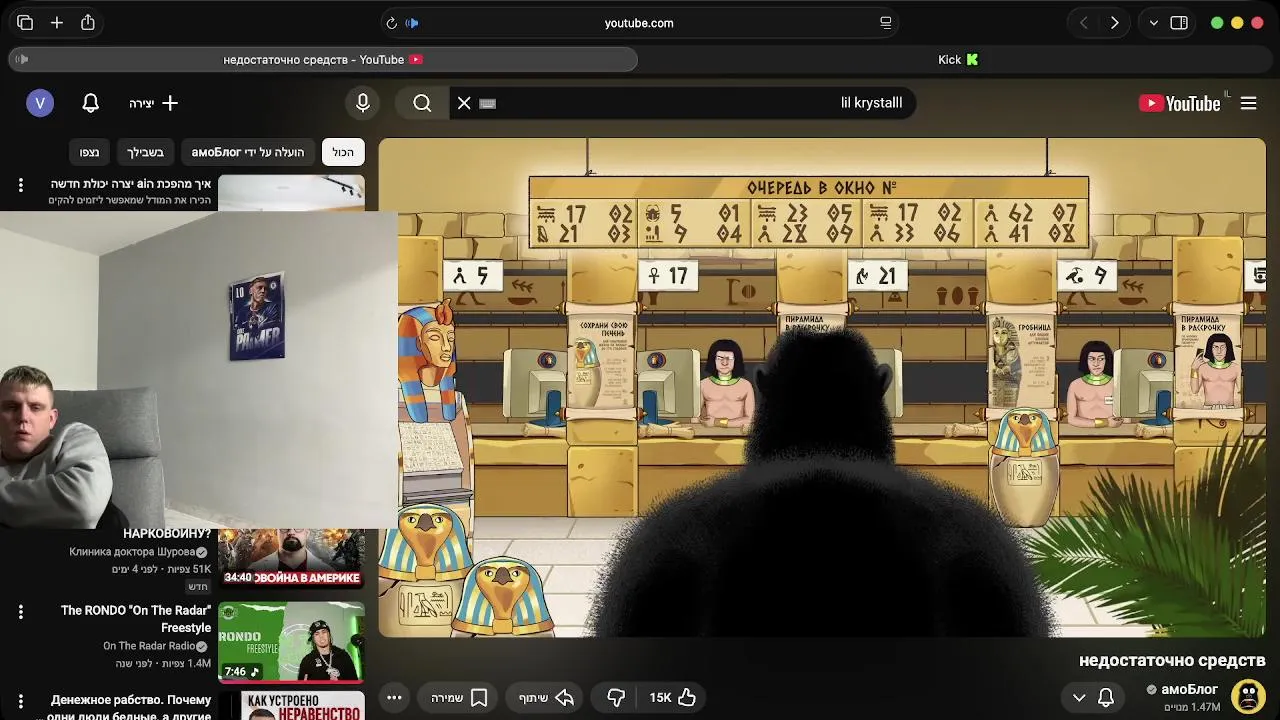Go to YouTube home via logo
This screenshot has width=1280, height=720.
tap(1179, 103)
